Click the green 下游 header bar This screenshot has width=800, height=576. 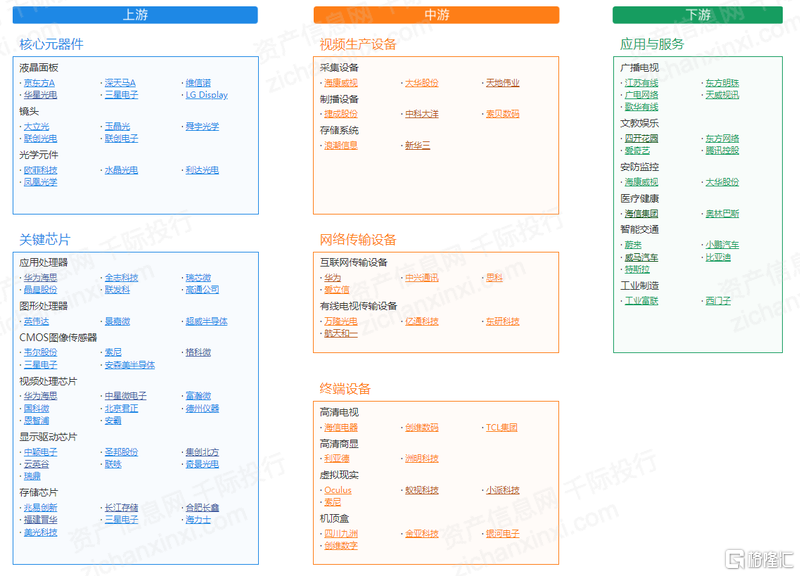(697, 15)
